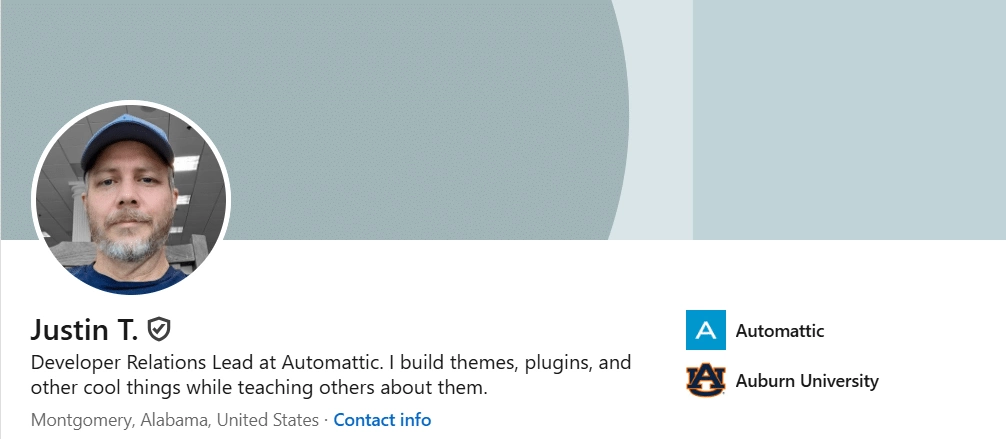Click the verification shield badge beside the name
Screen dimensions: 1006x439
(159, 328)
